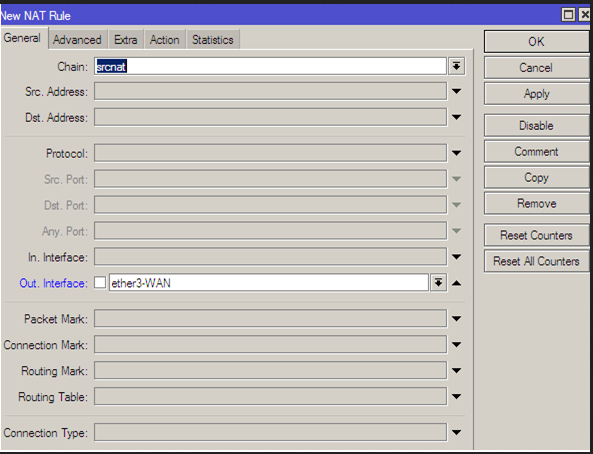
Task: Expand the Connection Type field
Action: (456, 432)
